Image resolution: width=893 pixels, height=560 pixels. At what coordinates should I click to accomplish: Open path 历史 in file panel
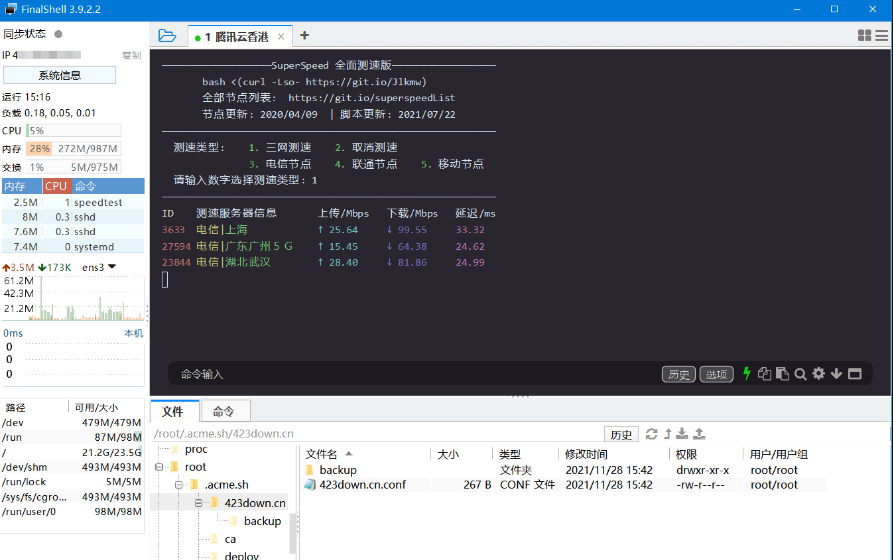tap(621, 435)
